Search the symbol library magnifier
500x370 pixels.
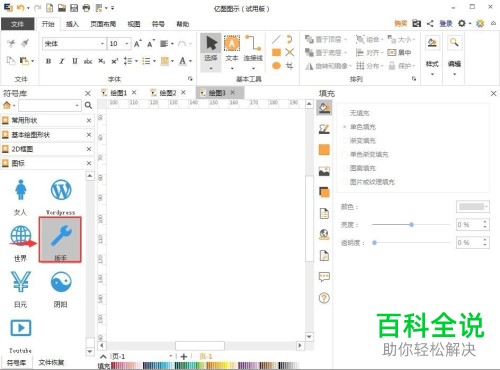tap(88, 106)
